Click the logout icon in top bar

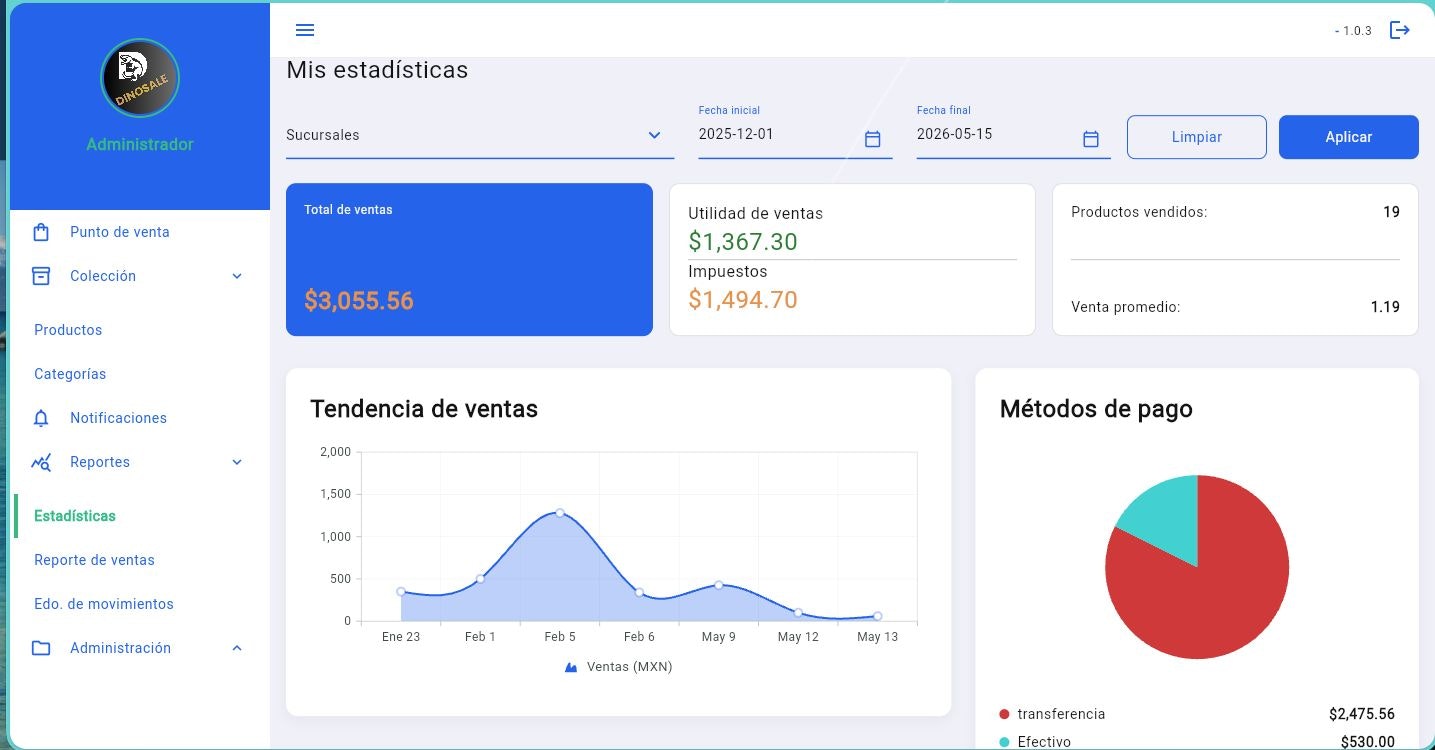click(x=1400, y=30)
